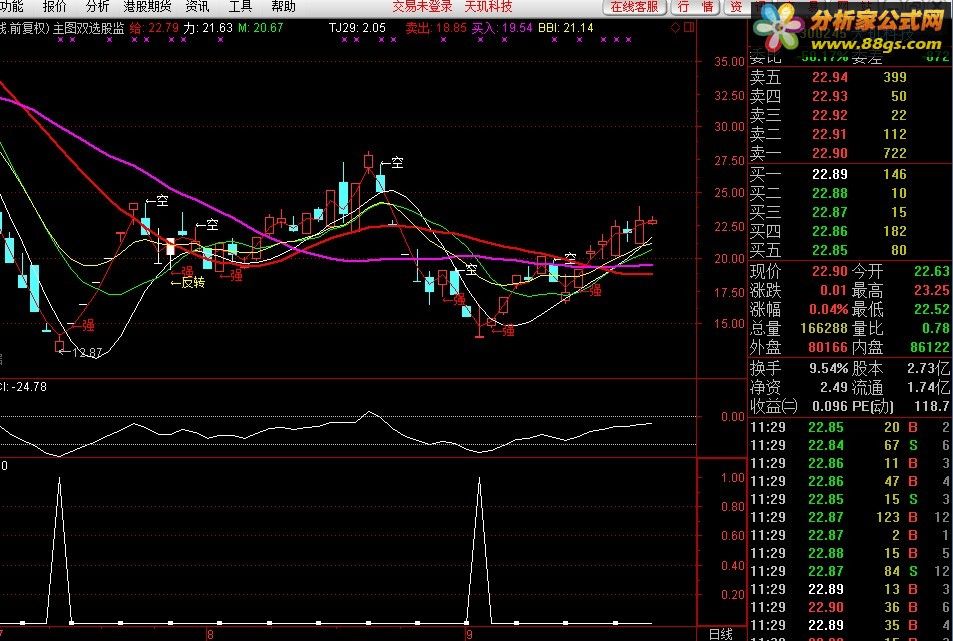
Task: Click the 在线客服 button
Action: (x=635, y=7)
